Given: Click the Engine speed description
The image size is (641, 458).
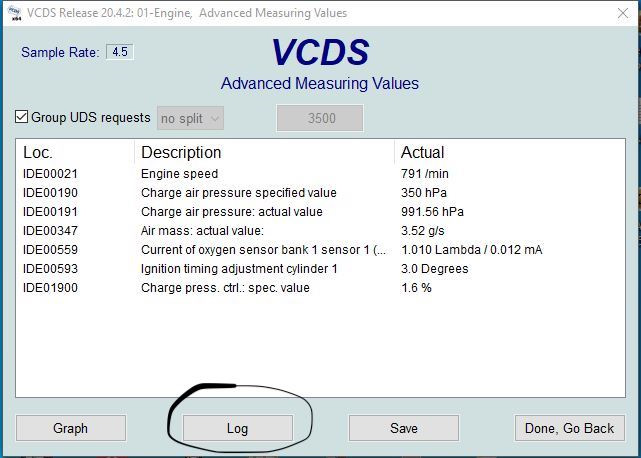Looking at the screenshot, I should pyautogui.click(x=179, y=174).
